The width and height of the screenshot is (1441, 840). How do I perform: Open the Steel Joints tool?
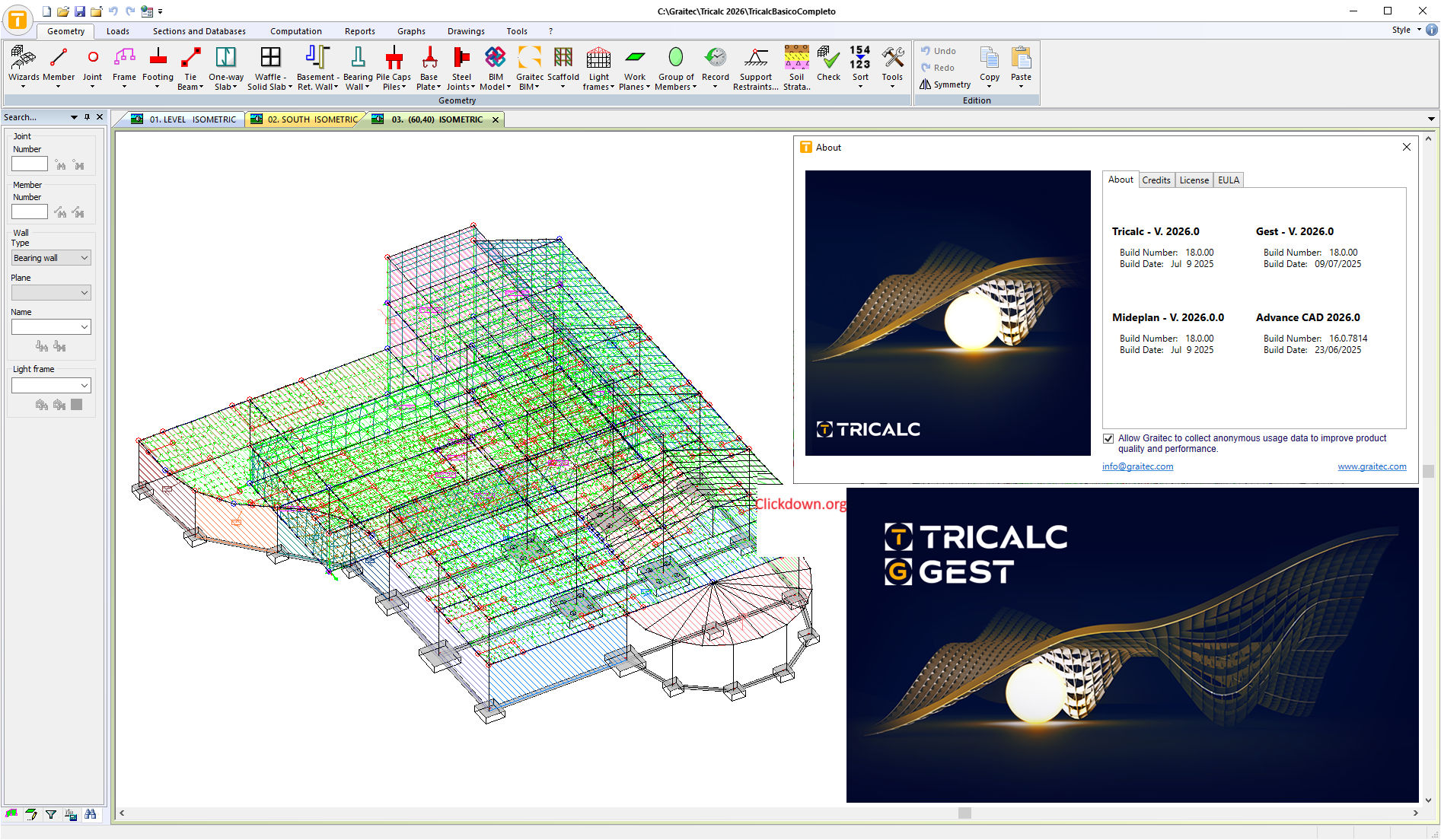pyautogui.click(x=461, y=59)
